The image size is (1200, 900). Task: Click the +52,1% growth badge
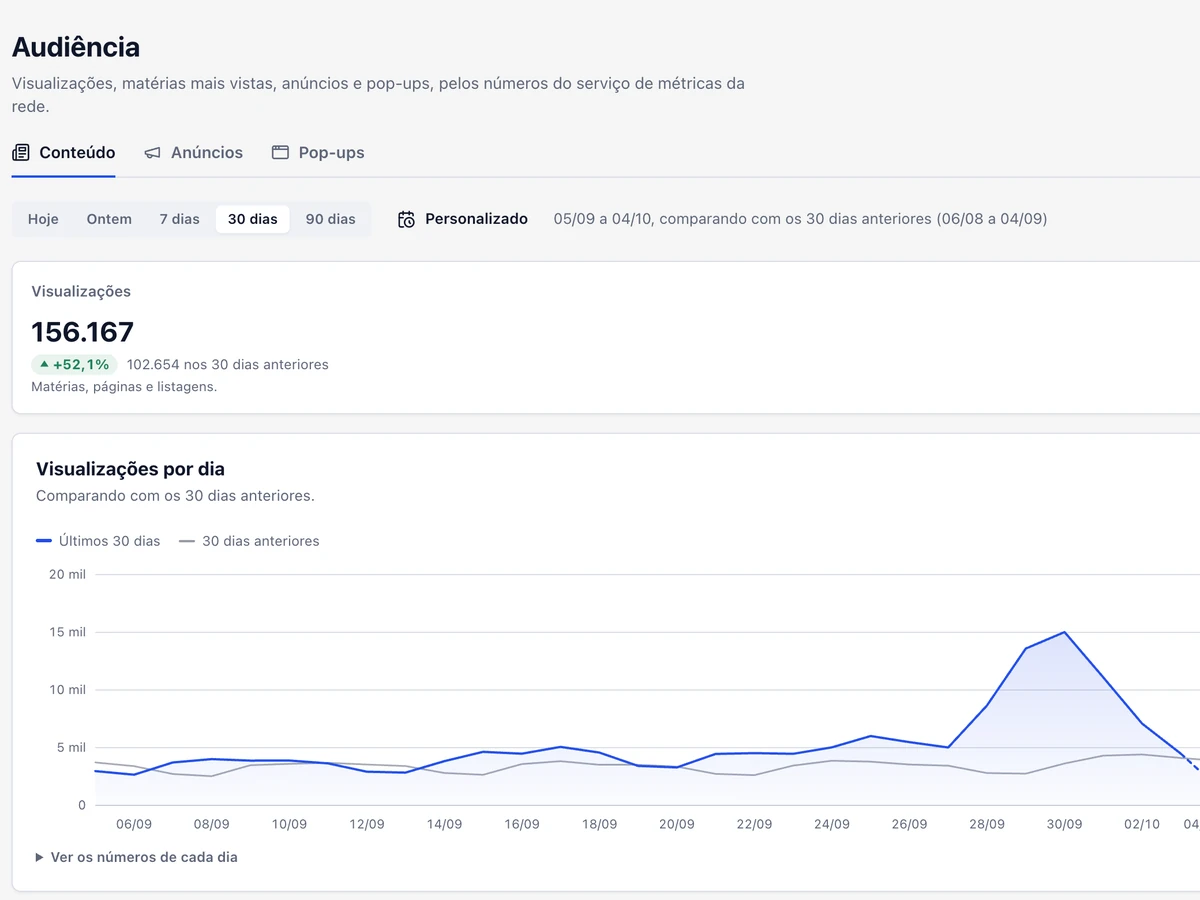pyautogui.click(x=74, y=365)
